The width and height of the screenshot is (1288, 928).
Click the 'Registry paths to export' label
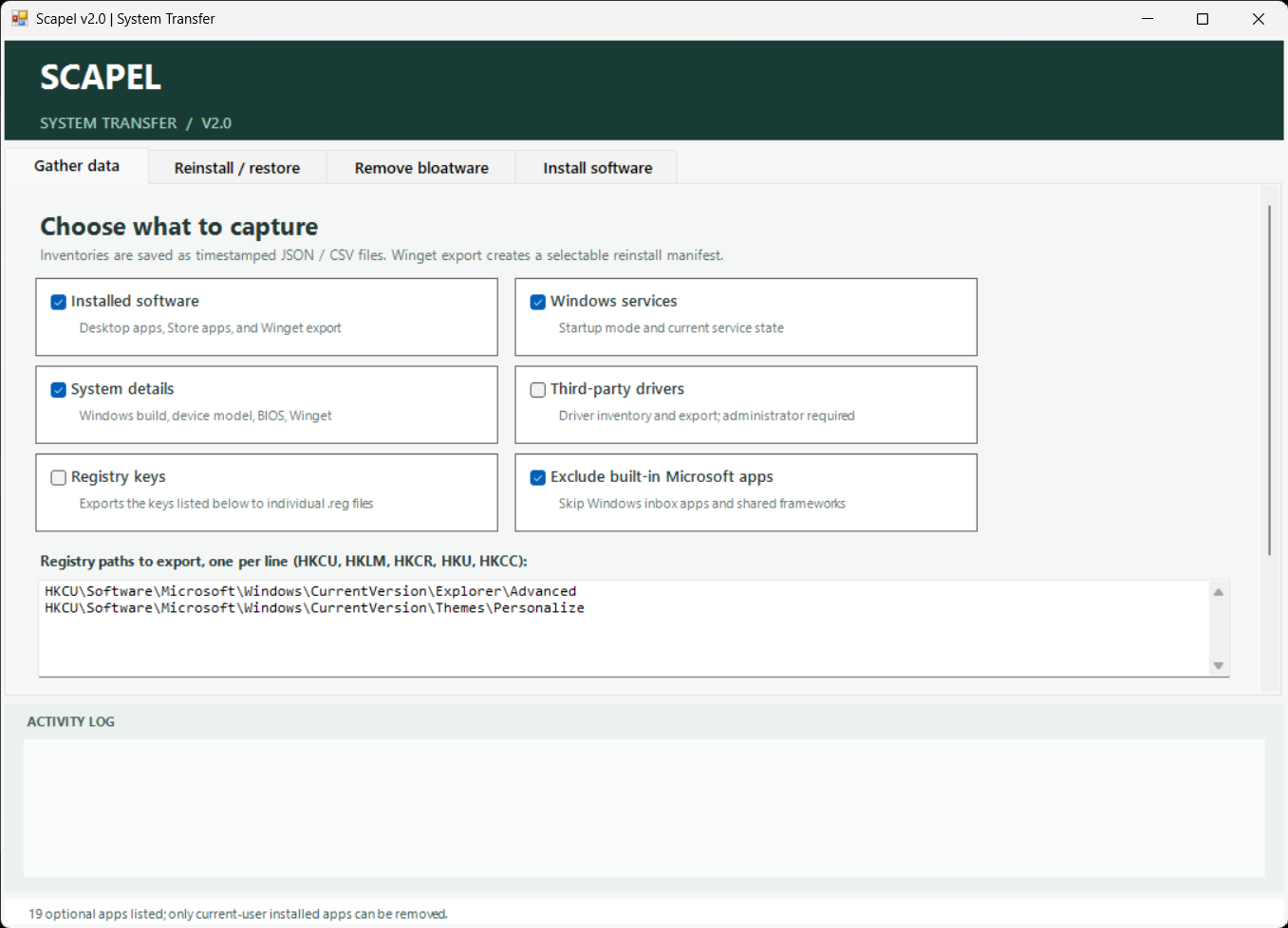pos(284,562)
